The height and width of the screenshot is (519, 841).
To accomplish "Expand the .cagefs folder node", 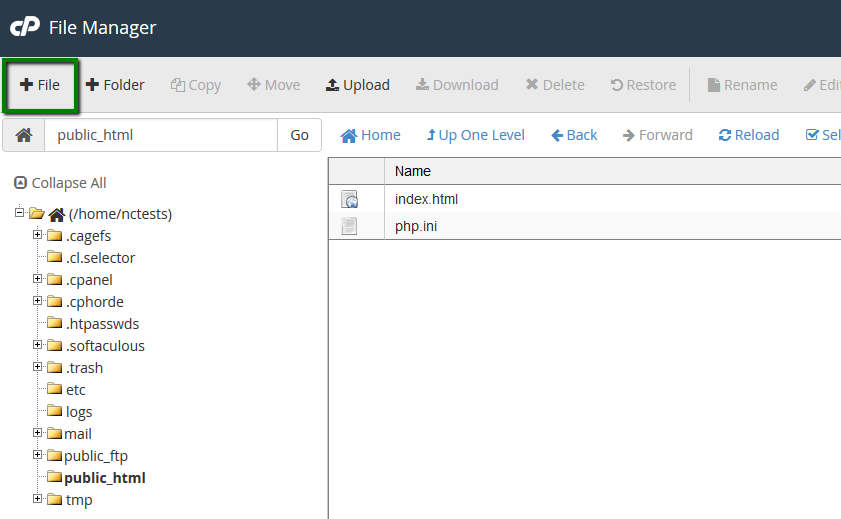I will point(37,235).
